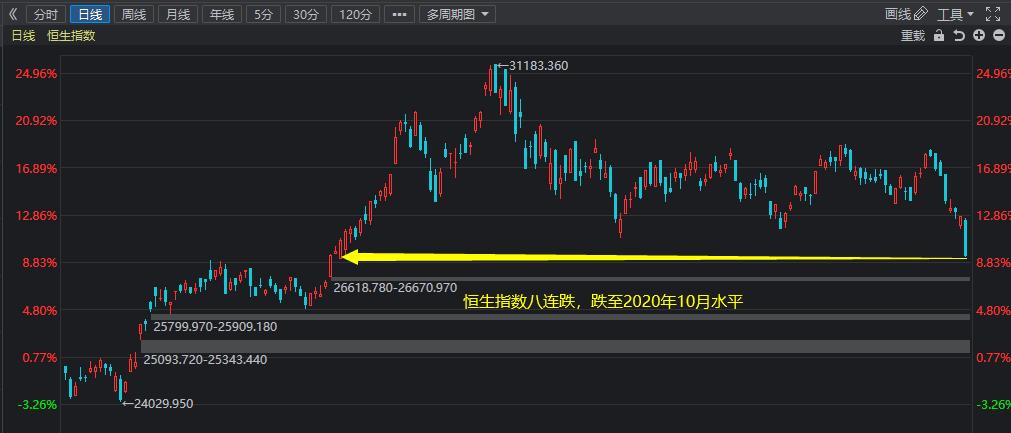The width and height of the screenshot is (1011, 433).
Task: Click the 20.92% left axis label
Action: (x=37, y=120)
